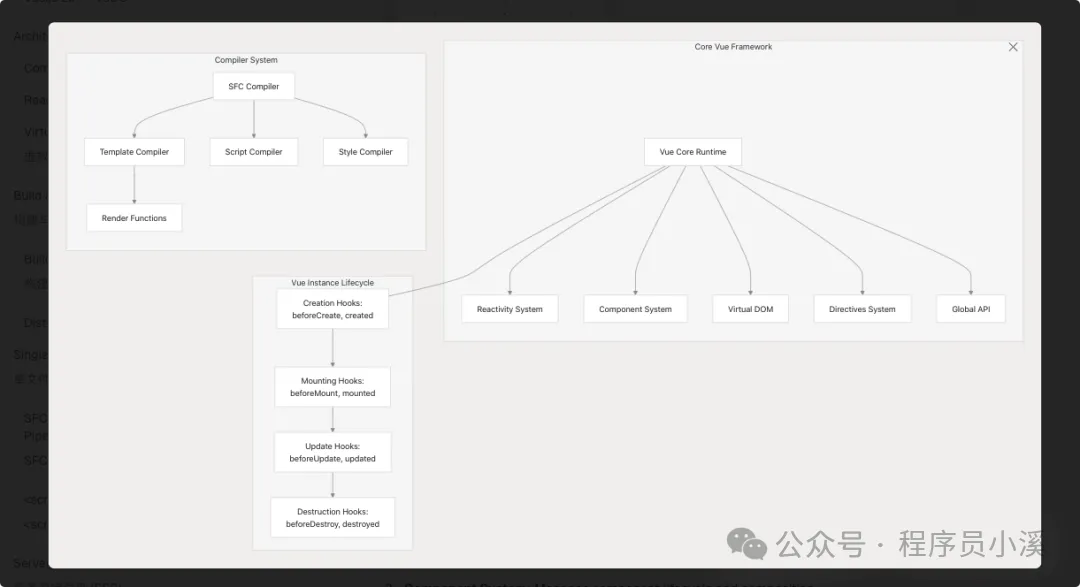Click the Core Vue Framework group title

[x=733, y=47]
